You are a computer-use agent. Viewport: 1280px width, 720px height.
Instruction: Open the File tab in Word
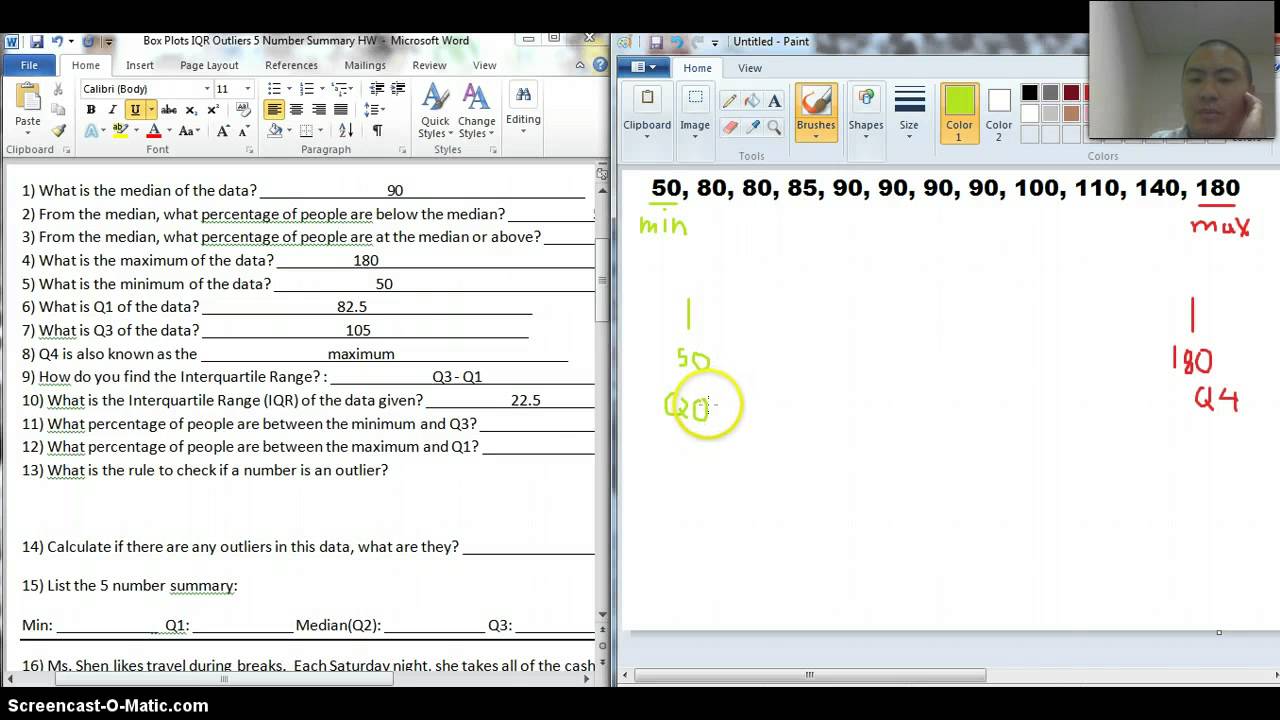29,65
